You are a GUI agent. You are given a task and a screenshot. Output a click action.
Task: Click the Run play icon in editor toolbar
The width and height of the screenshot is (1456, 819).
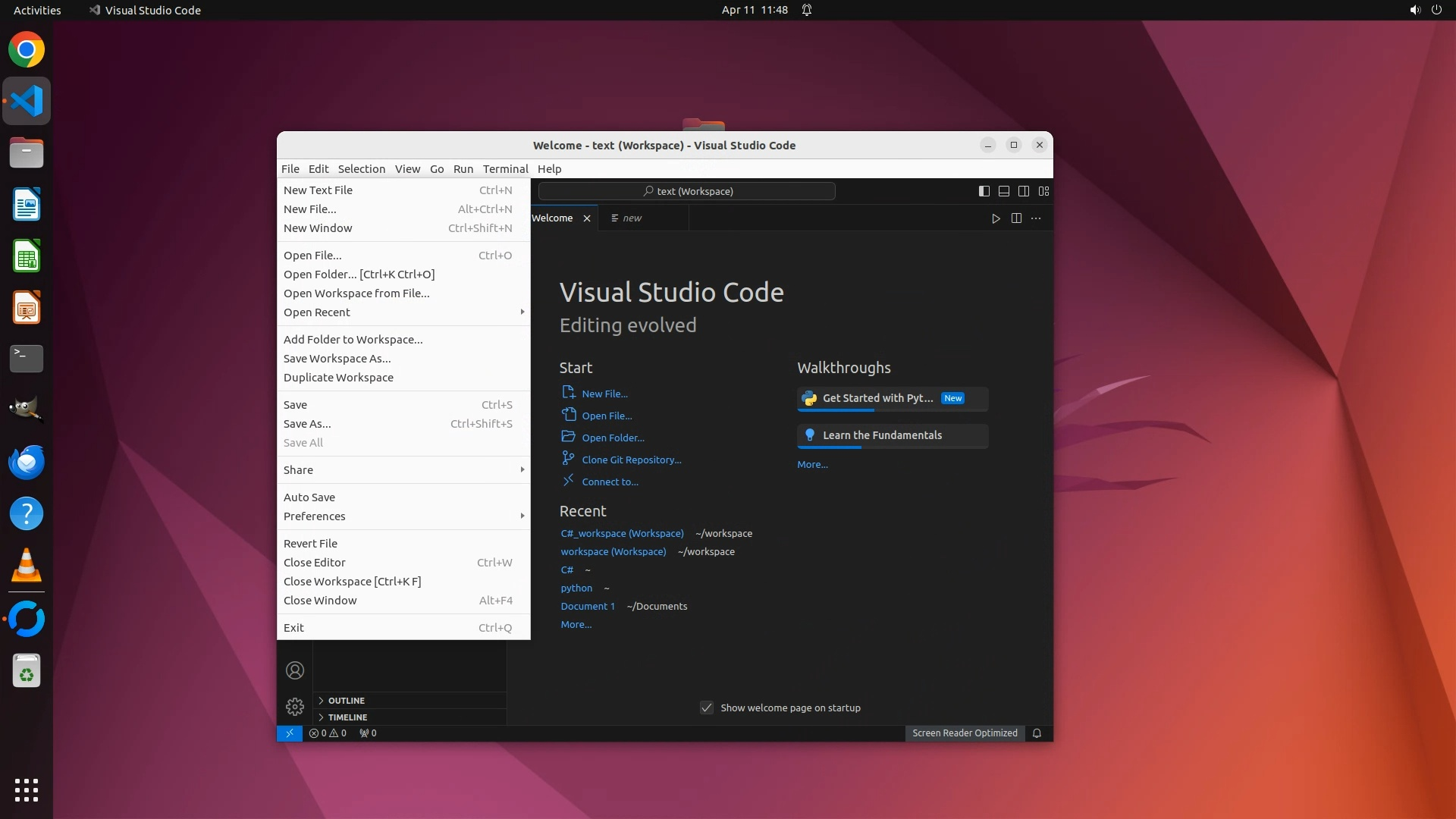(x=996, y=218)
